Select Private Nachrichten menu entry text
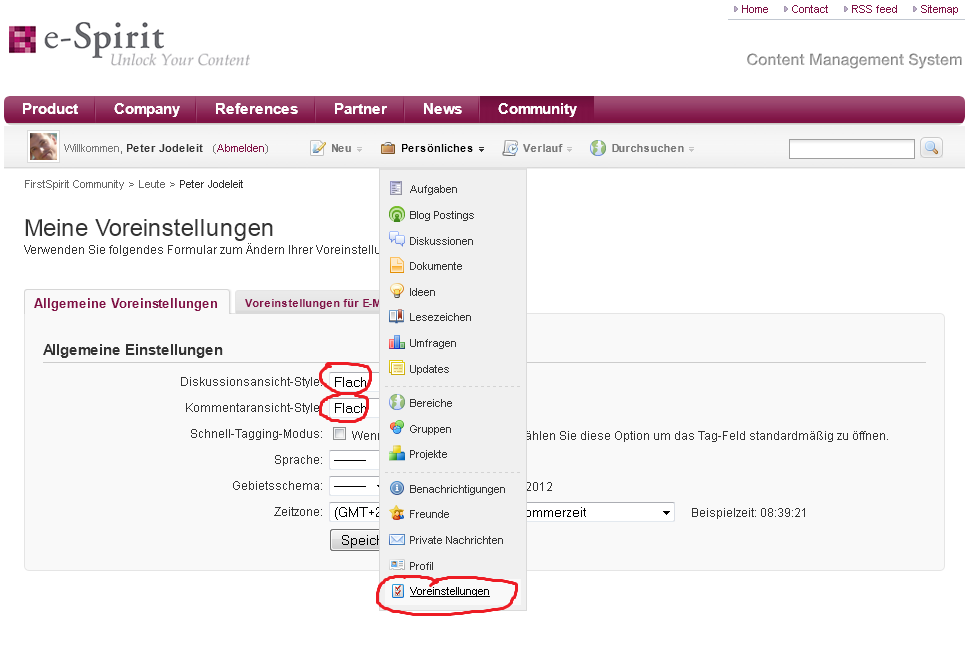Image resolution: width=969 pixels, height=647 pixels. pos(456,540)
